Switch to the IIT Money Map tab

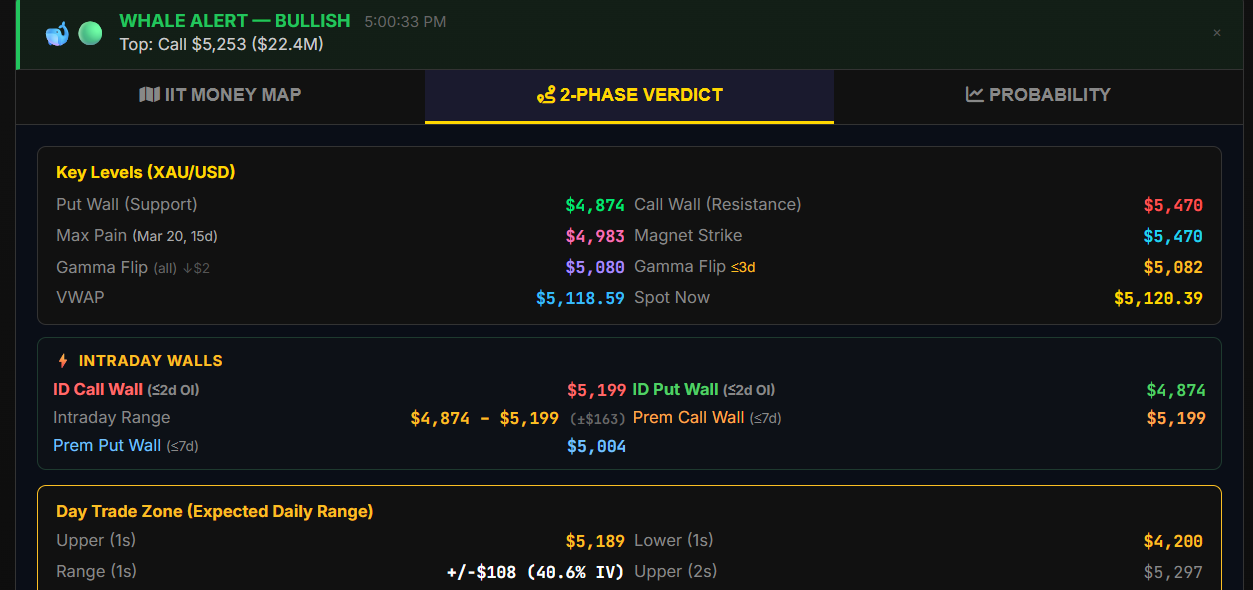(x=220, y=95)
